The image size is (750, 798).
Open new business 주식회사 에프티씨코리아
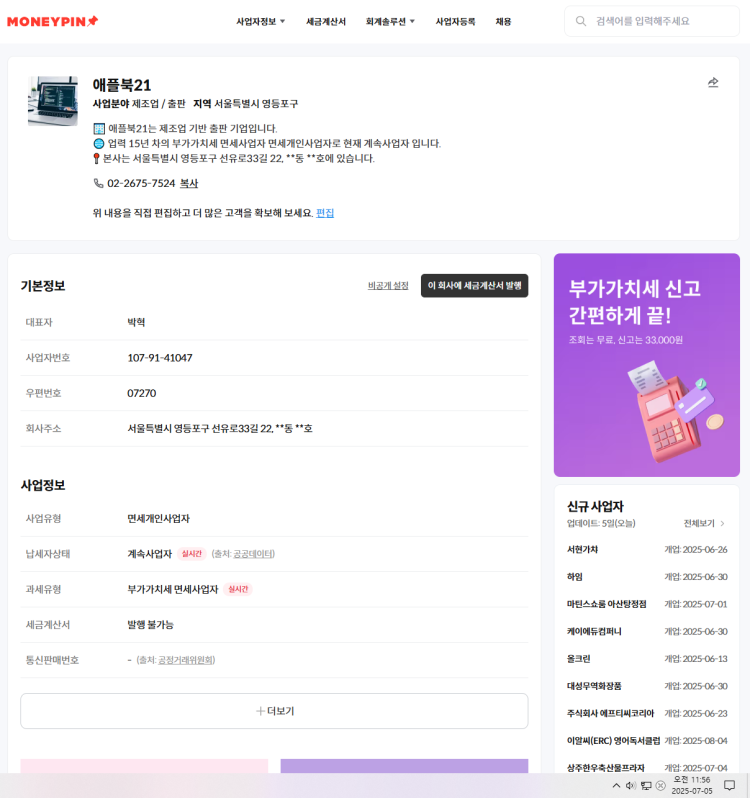[611, 714]
